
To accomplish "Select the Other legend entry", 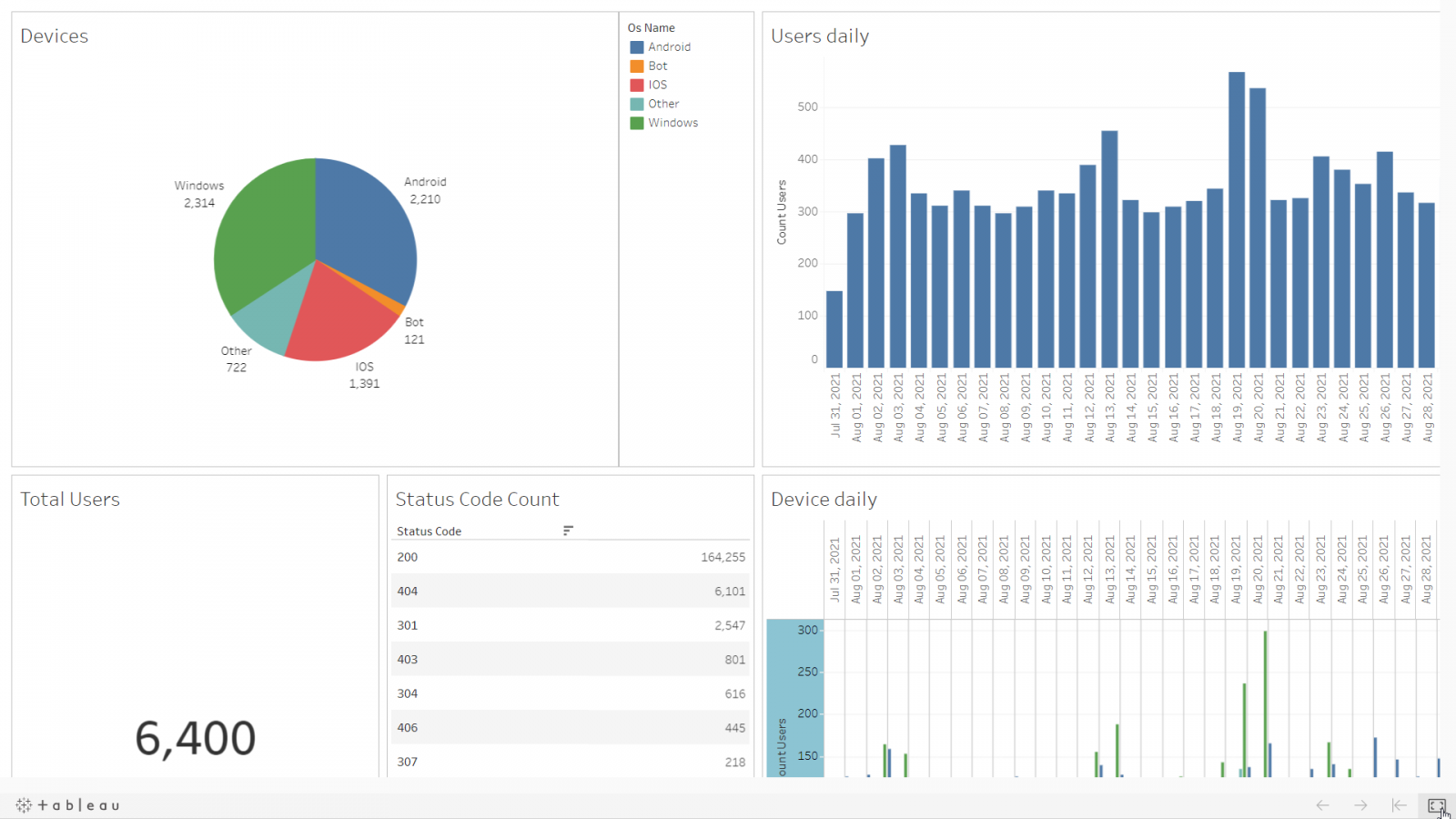I will (x=663, y=104).
